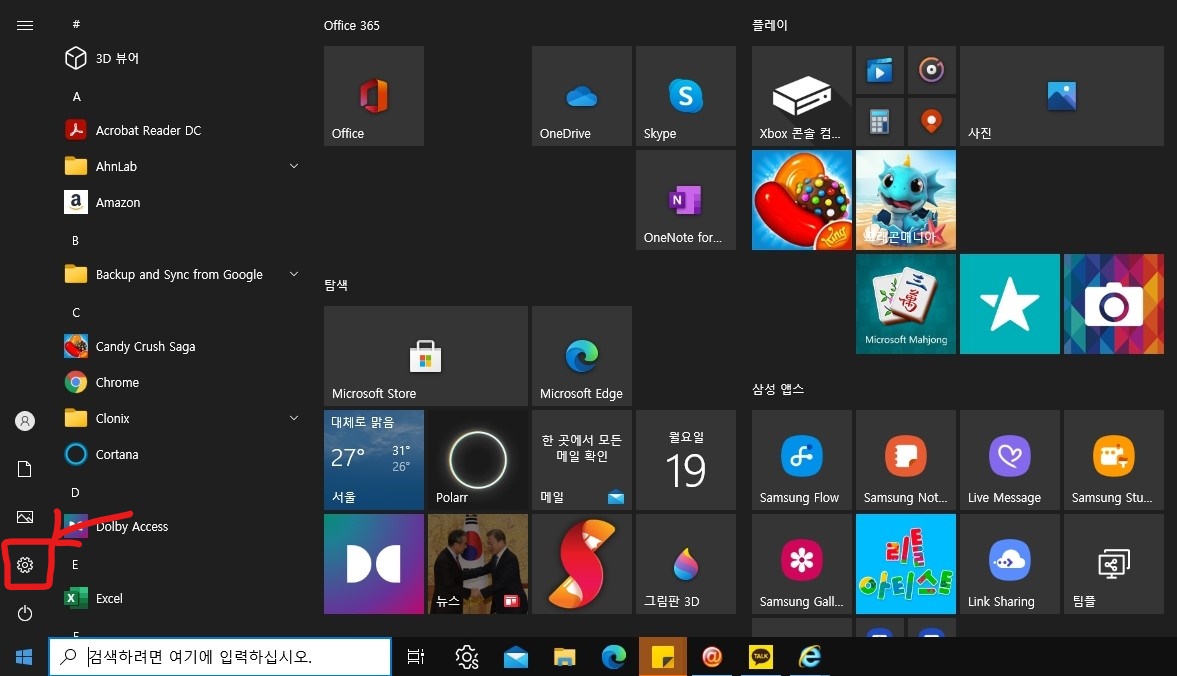Viewport: 1177px width, 676px height.
Task: Launch Dolby Access from app list
Action: (x=184, y=526)
